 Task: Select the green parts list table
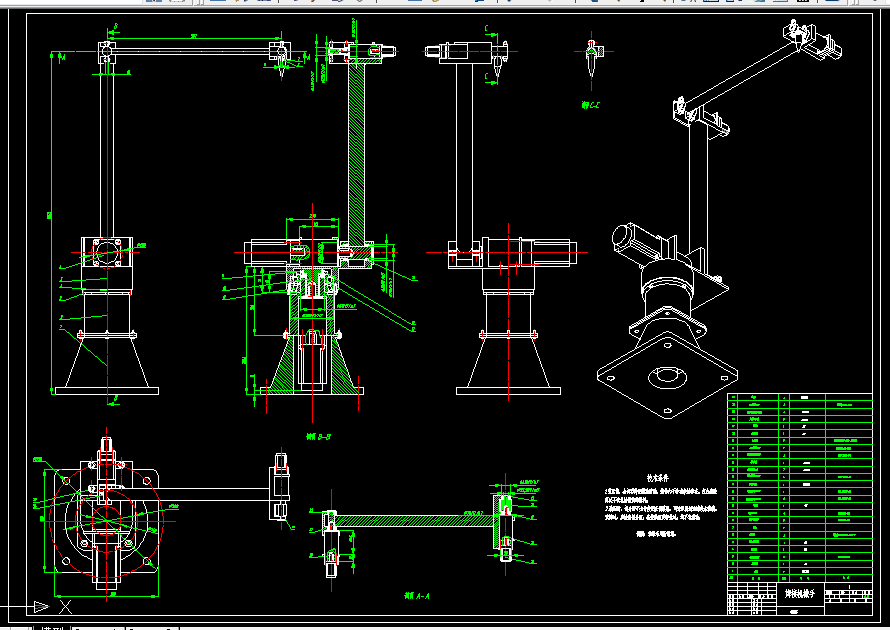tap(800, 487)
